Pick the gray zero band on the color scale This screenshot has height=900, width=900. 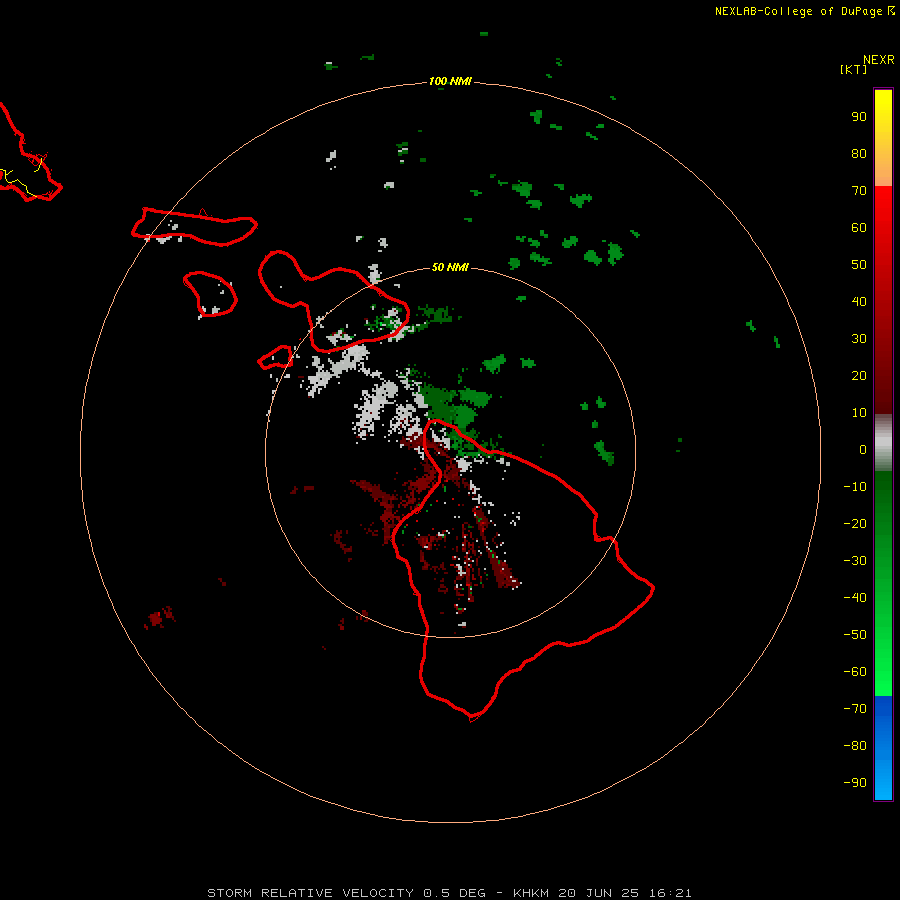coord(883,443)
